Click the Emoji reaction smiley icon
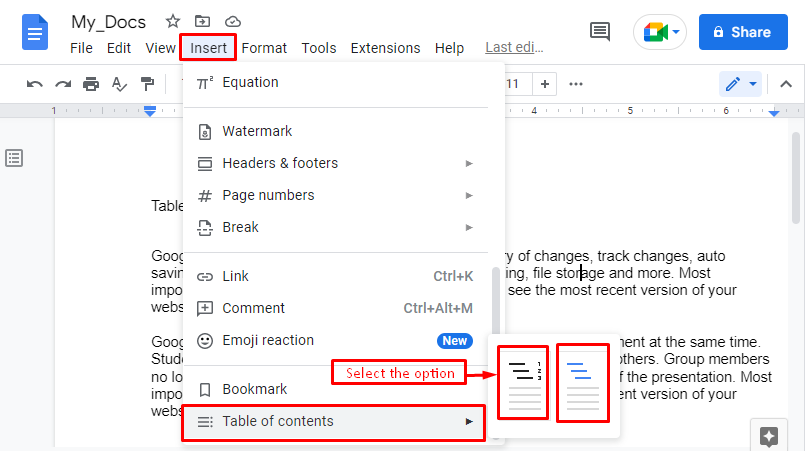The width and height of the screenshot is (805, 451). click(x=205, y=341)
